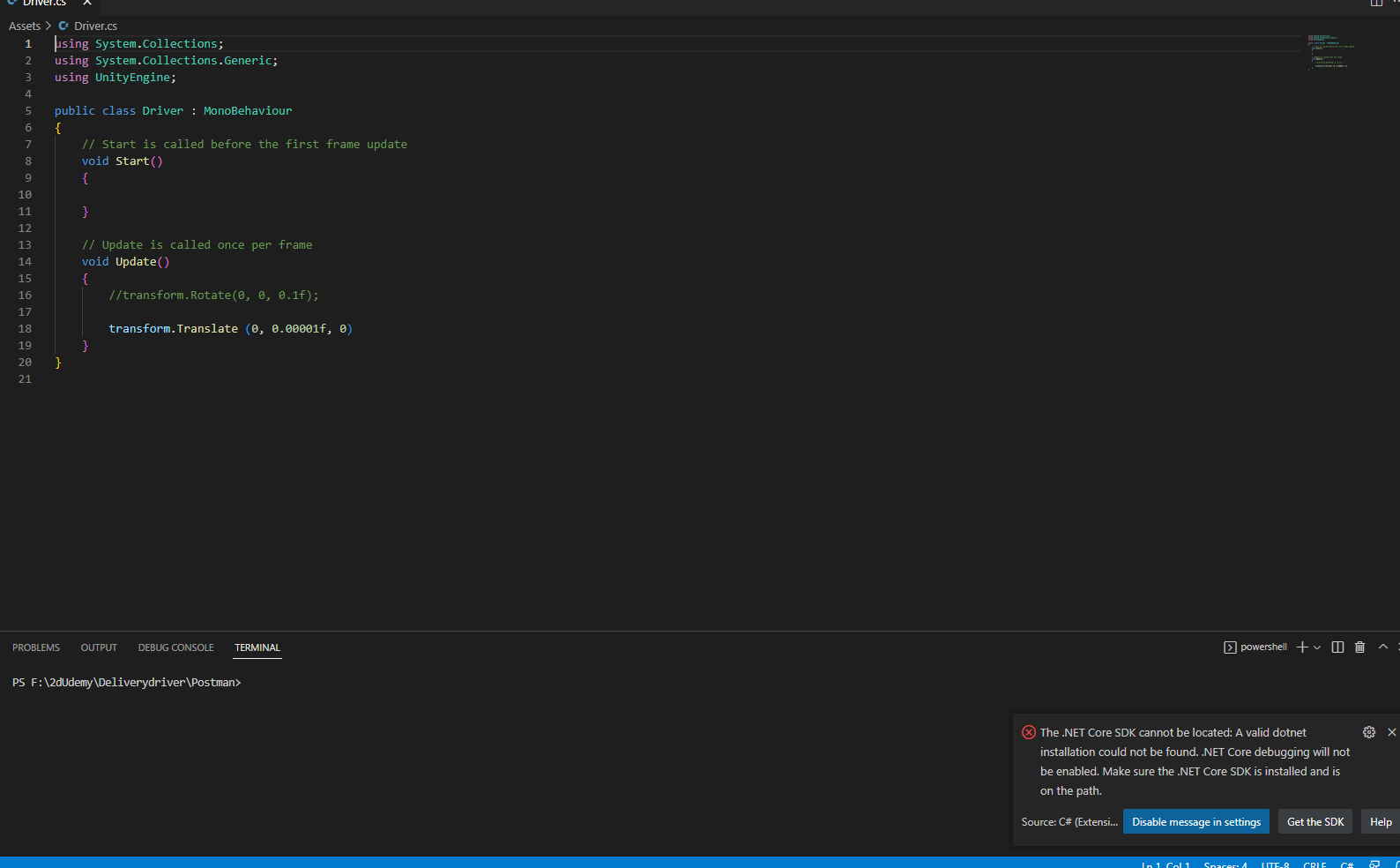Click the Get the SDK button

point(1314,822)
